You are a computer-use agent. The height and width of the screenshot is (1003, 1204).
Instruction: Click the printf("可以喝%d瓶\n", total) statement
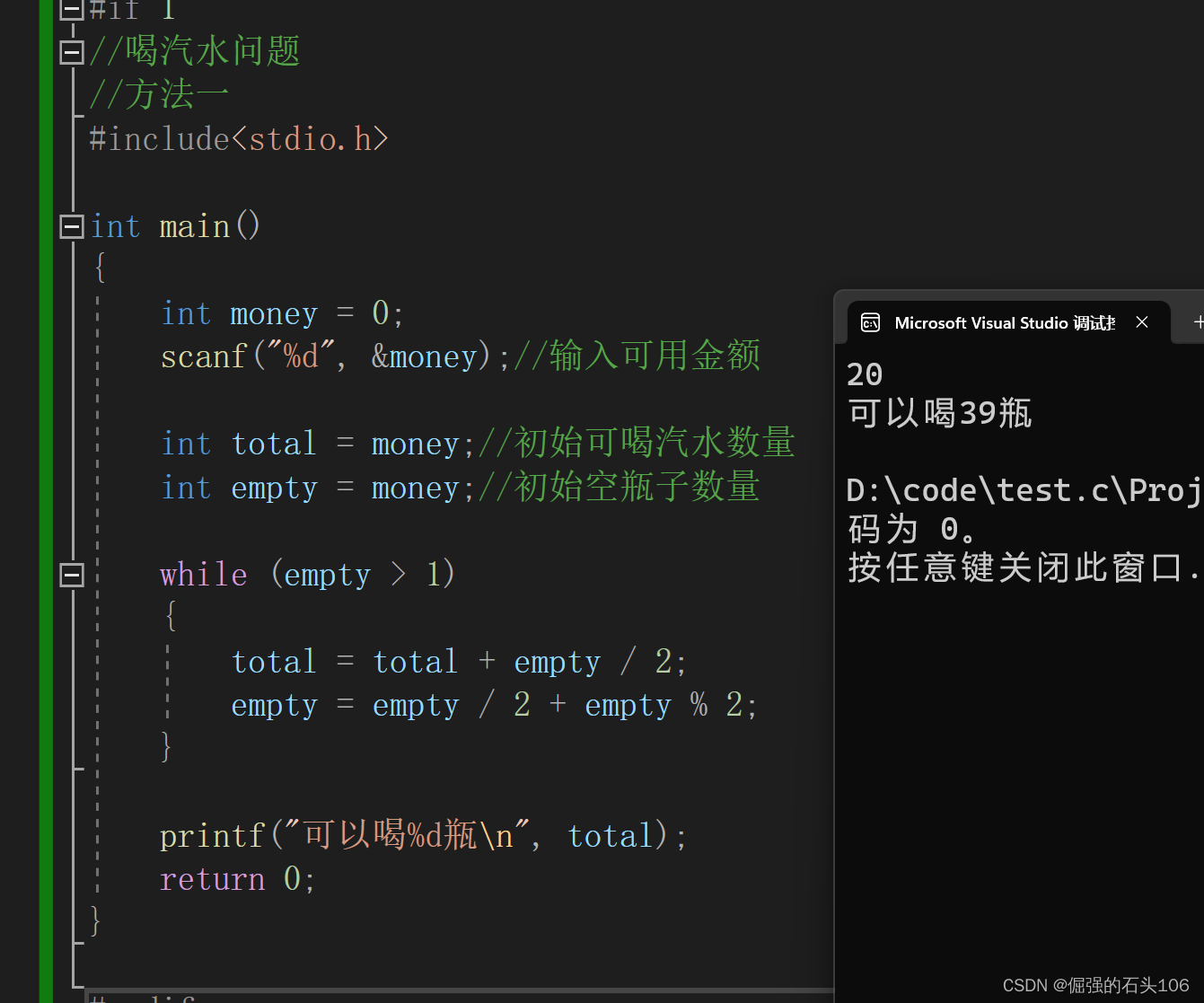click(424, 835)
